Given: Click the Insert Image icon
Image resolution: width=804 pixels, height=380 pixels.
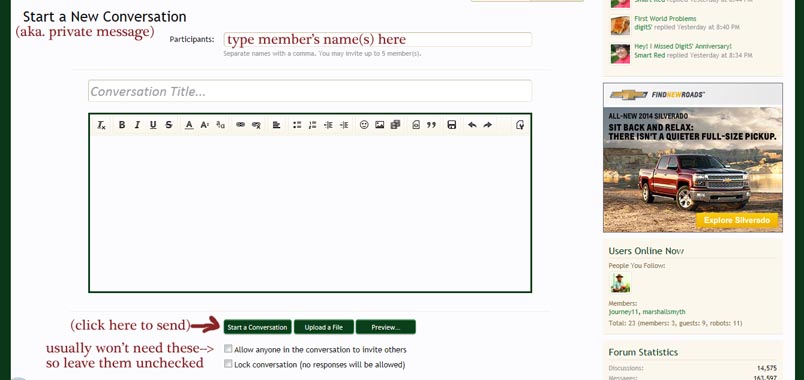Looking at the screenshot, I should tap(379, 125).
